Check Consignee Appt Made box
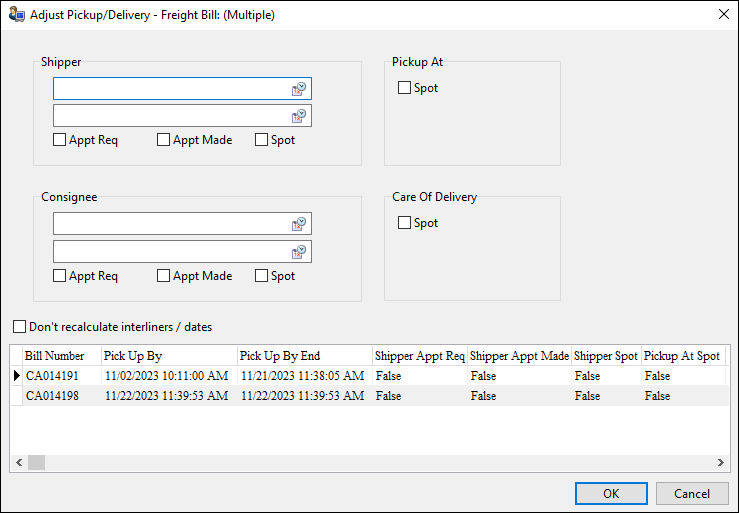 [x=164, y=276]
